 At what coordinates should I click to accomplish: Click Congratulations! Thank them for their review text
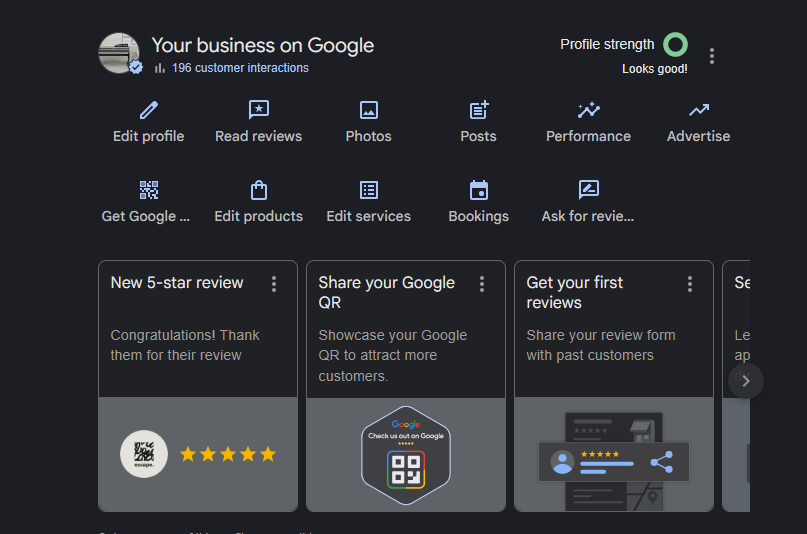coord(185,345)
